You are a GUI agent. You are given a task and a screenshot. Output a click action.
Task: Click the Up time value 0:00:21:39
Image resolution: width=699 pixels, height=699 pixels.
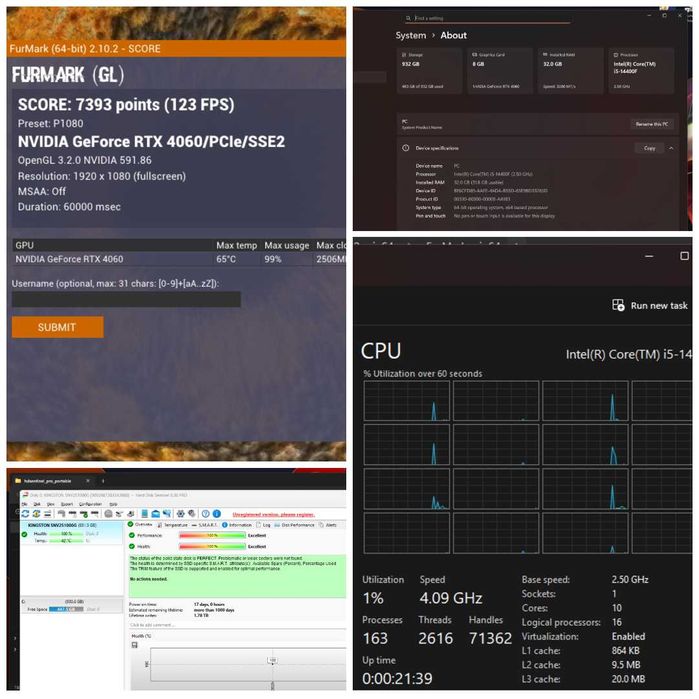(397, 678)
